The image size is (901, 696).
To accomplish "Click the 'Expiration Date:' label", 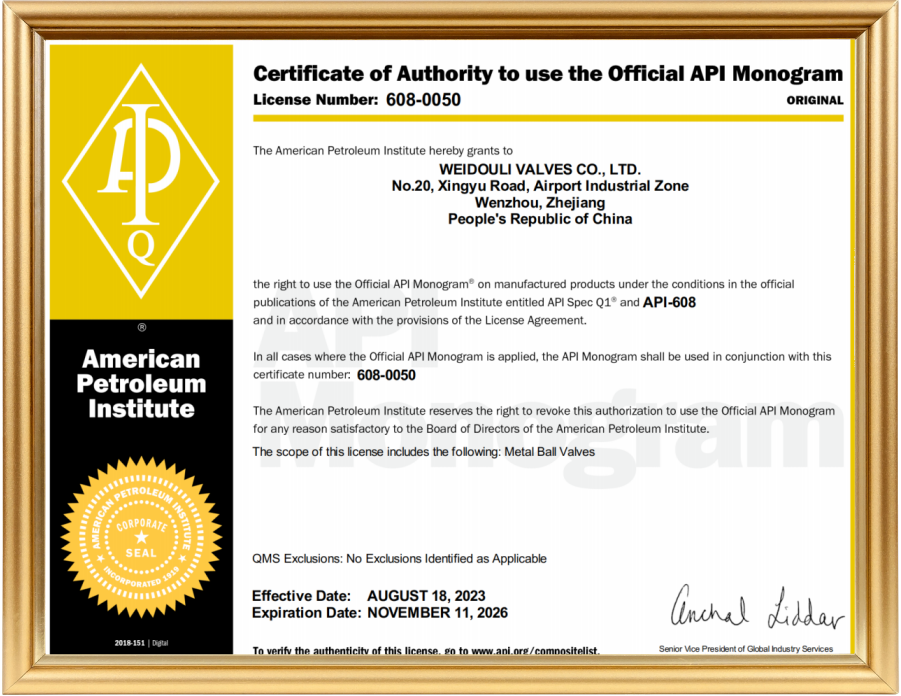I will 306,613.
